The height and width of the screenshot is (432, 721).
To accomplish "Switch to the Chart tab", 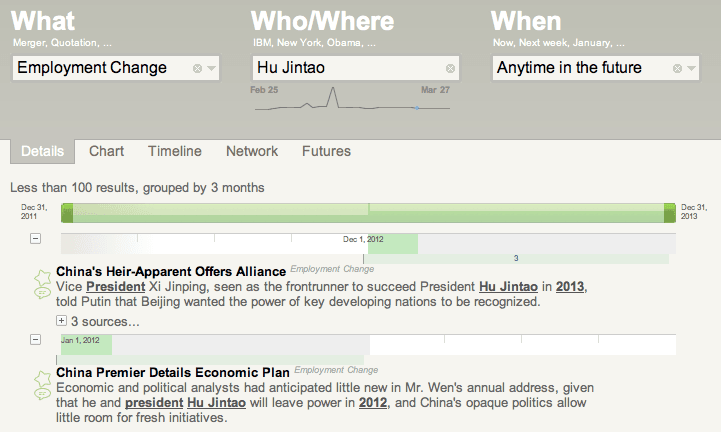I will pyautogui.click(x=106, y=151).
